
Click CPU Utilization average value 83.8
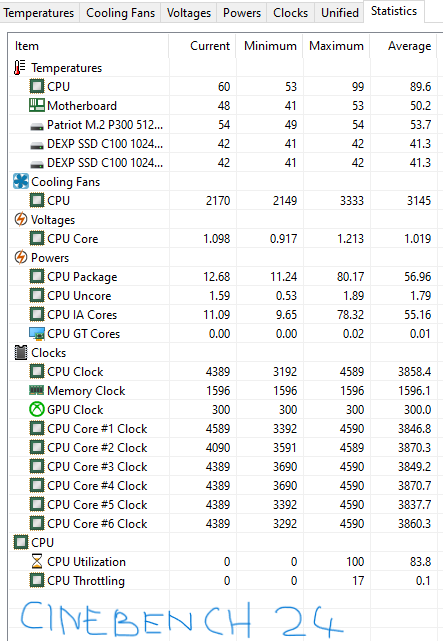[x=421, y=562]
